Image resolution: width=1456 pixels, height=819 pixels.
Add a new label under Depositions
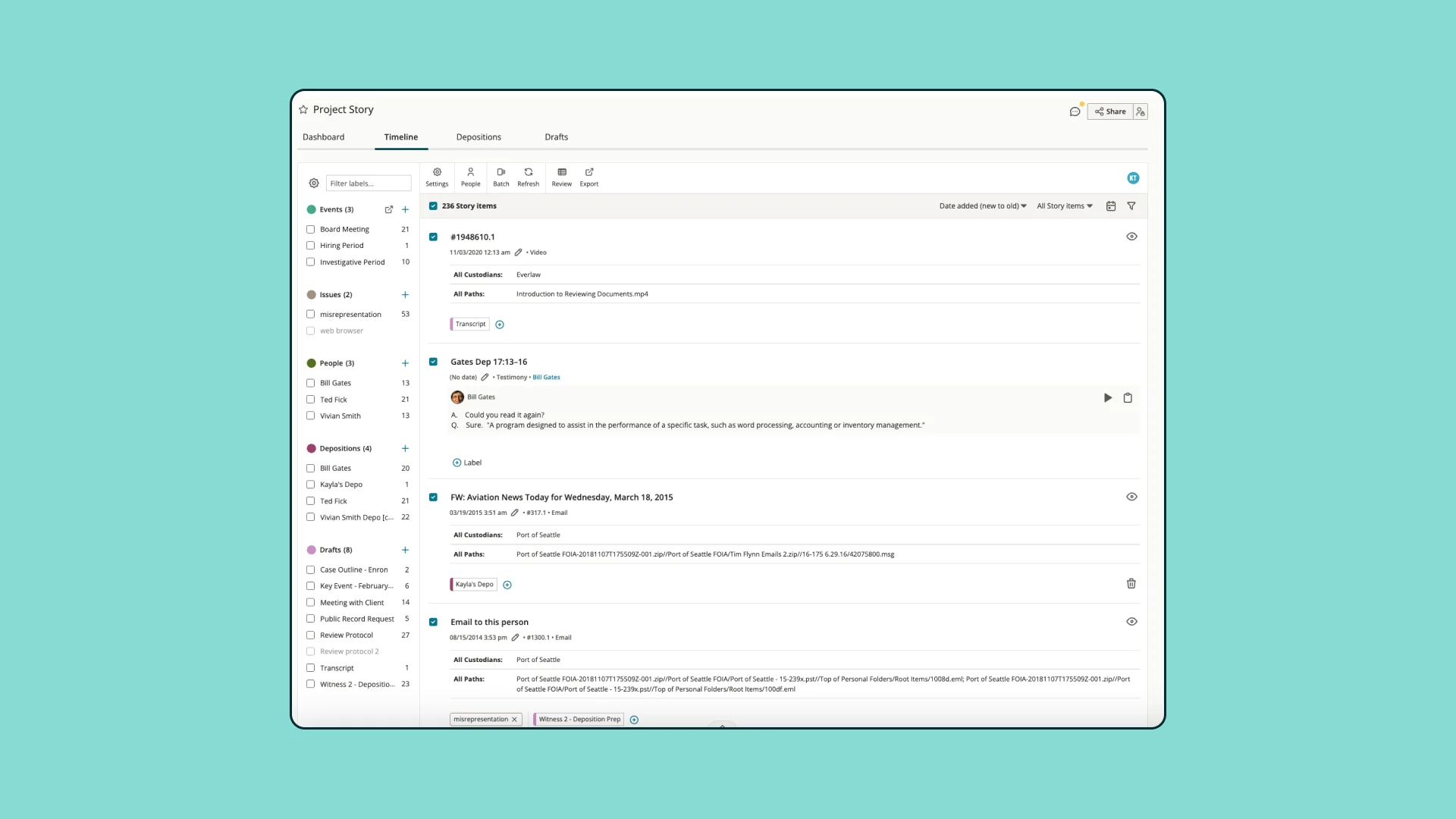[405, 449]
